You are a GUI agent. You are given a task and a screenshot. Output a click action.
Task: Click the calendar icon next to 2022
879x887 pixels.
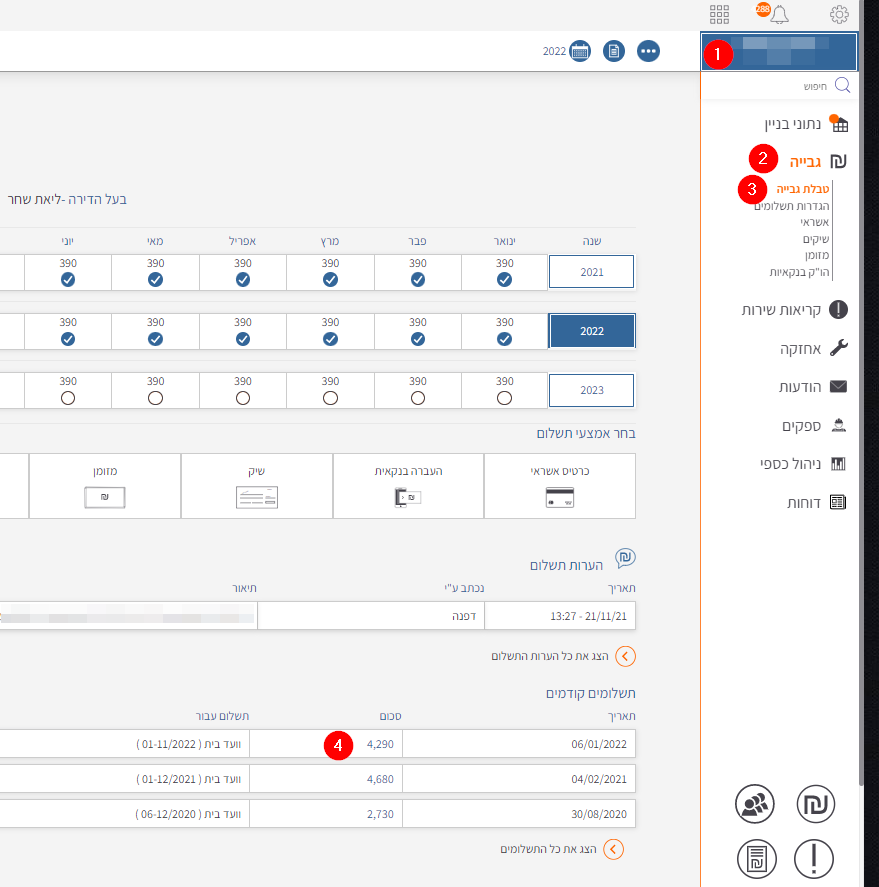pyautogui.click(x=580, y=51)
